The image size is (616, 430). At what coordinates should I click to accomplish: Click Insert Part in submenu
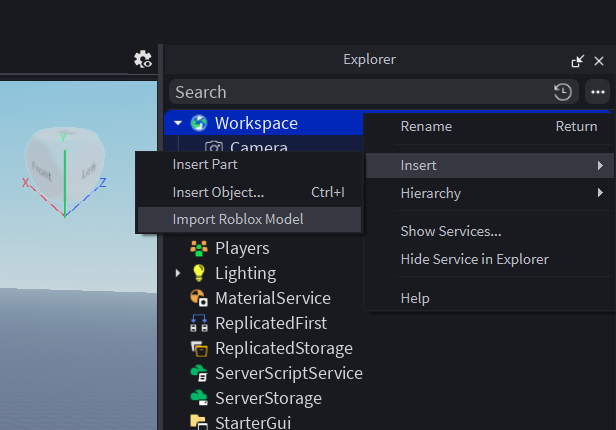click(x=205, y=164)
